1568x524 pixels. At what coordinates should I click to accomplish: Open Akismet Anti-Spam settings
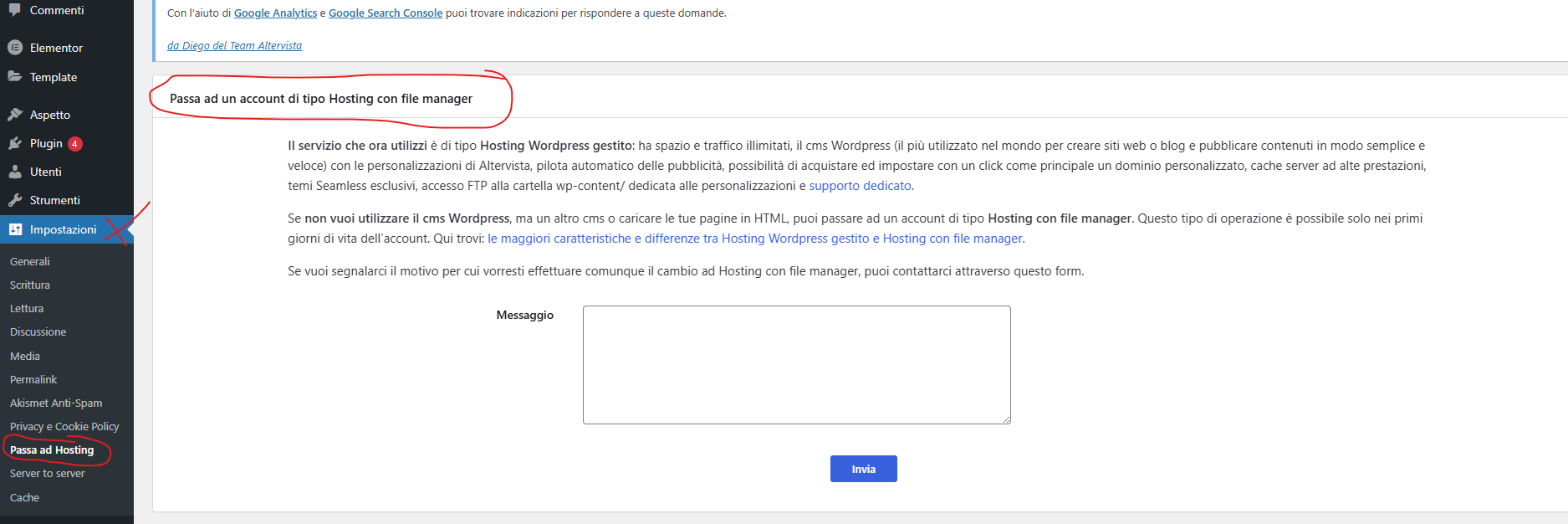coord(56,403)
